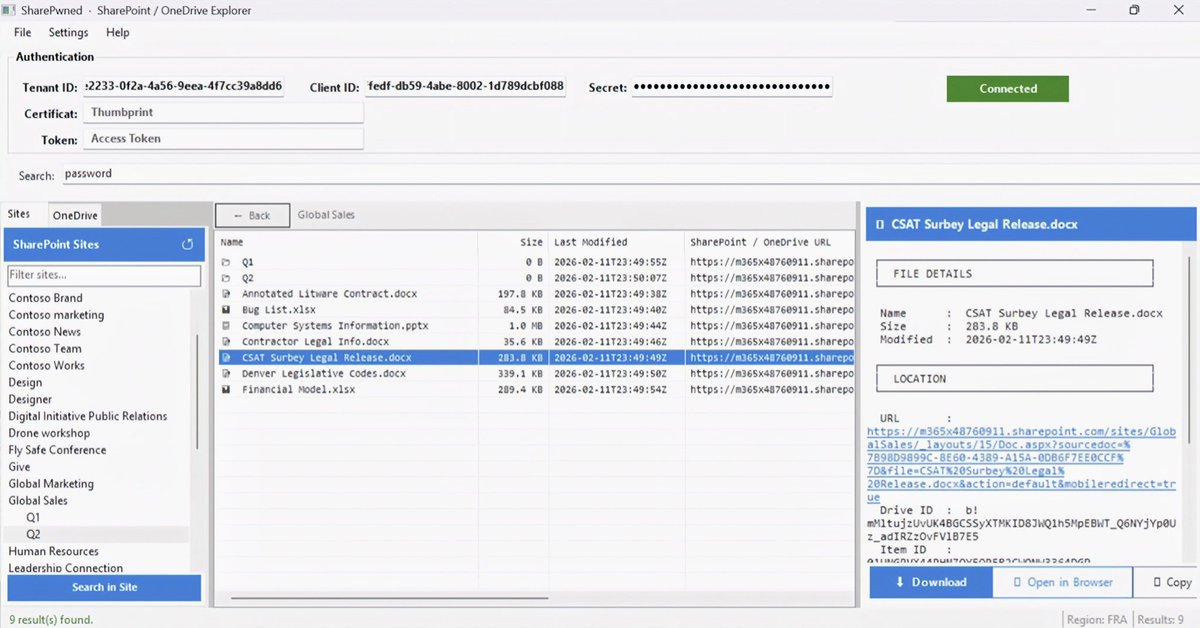Click the SharePoint / OneDrive URL column header

[770, 242]
